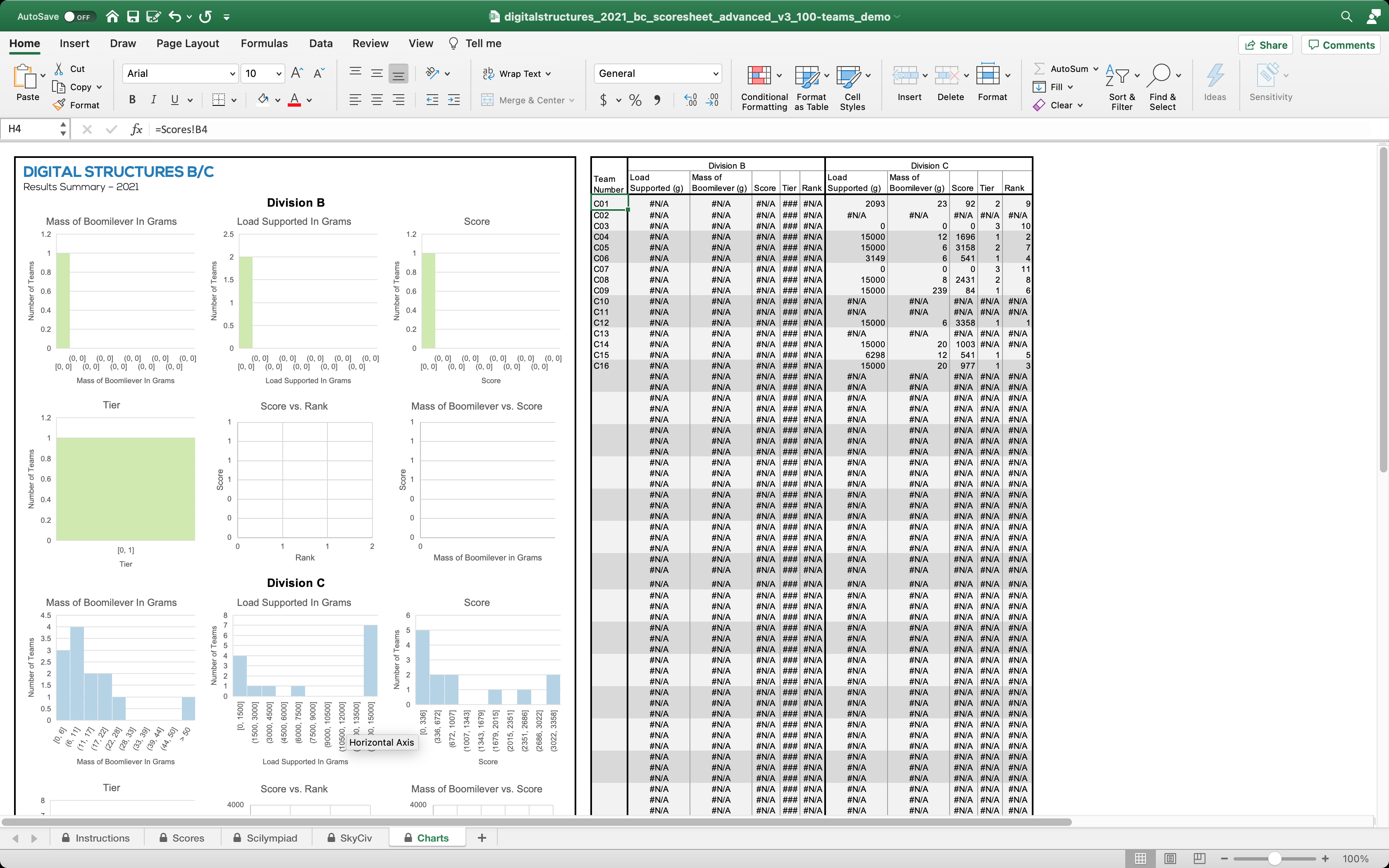Viewport: 1389px width, 868px height.
Task: Click the Insert Function fx icon
Action: coord(136,129)
